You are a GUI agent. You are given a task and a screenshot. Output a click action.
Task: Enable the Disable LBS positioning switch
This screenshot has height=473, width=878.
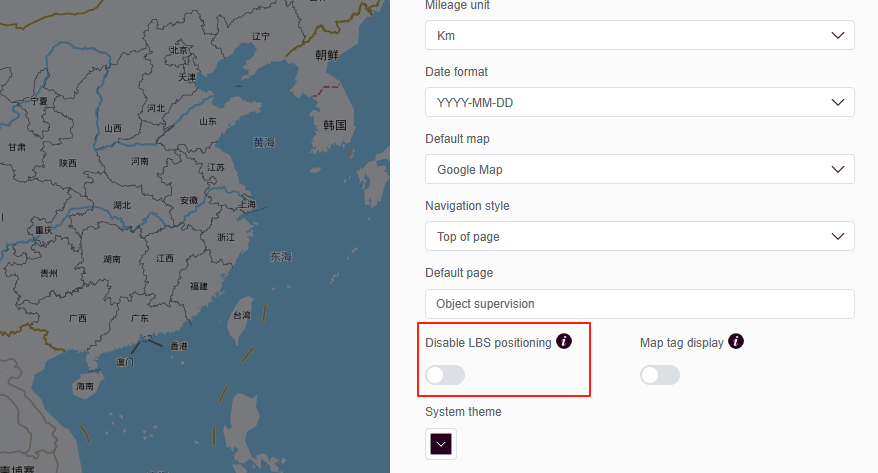tap(445, 375)
